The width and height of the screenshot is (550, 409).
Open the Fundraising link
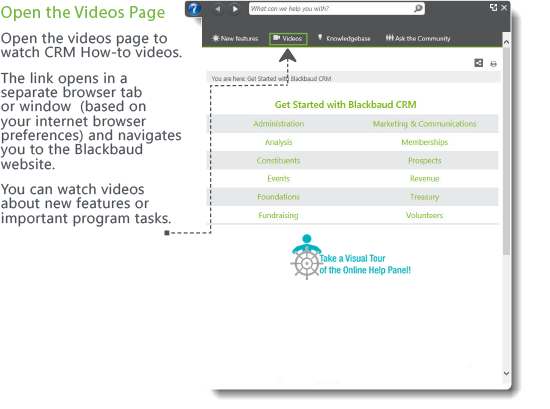click(279, 215)
